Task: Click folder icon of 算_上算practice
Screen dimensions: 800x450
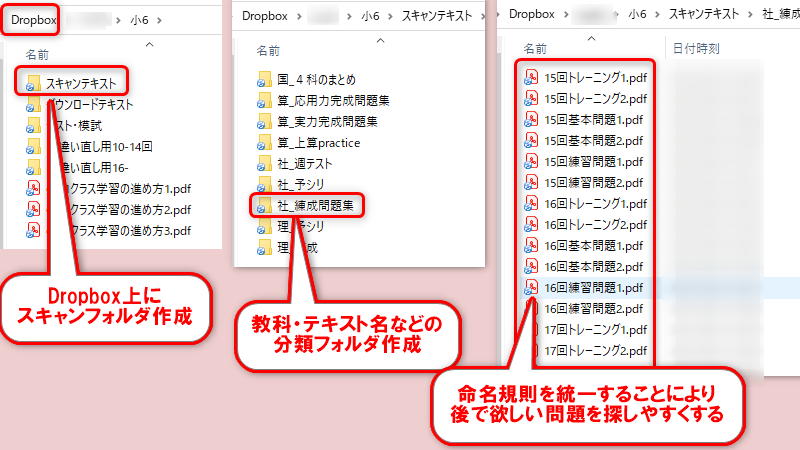Action: point(264,142)
